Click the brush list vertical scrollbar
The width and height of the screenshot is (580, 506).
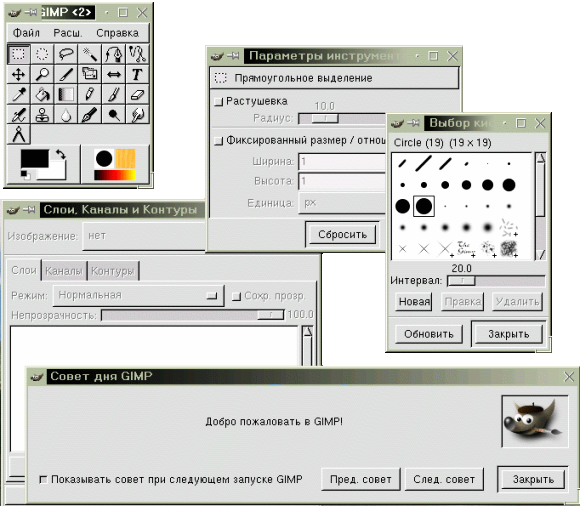(540, 206)
